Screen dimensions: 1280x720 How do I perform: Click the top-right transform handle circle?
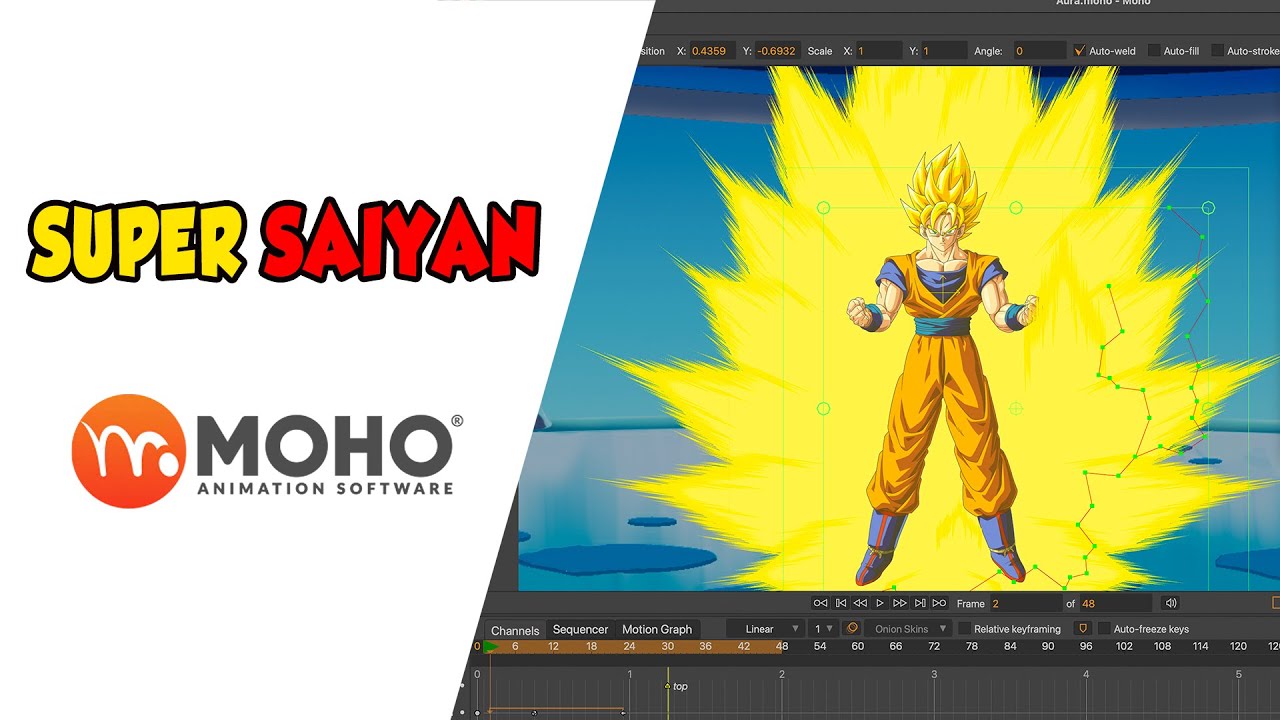[x=1208, y=208]
